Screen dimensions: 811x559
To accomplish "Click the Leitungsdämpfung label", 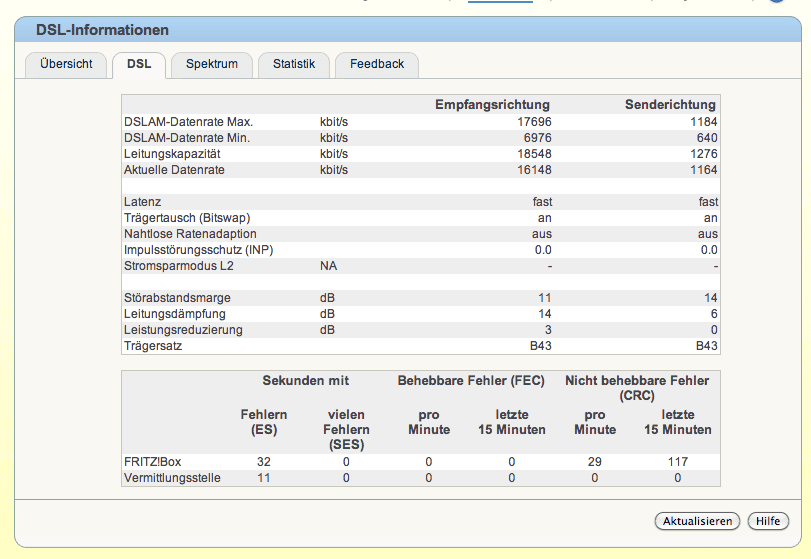I will click(x=175, y=314).
